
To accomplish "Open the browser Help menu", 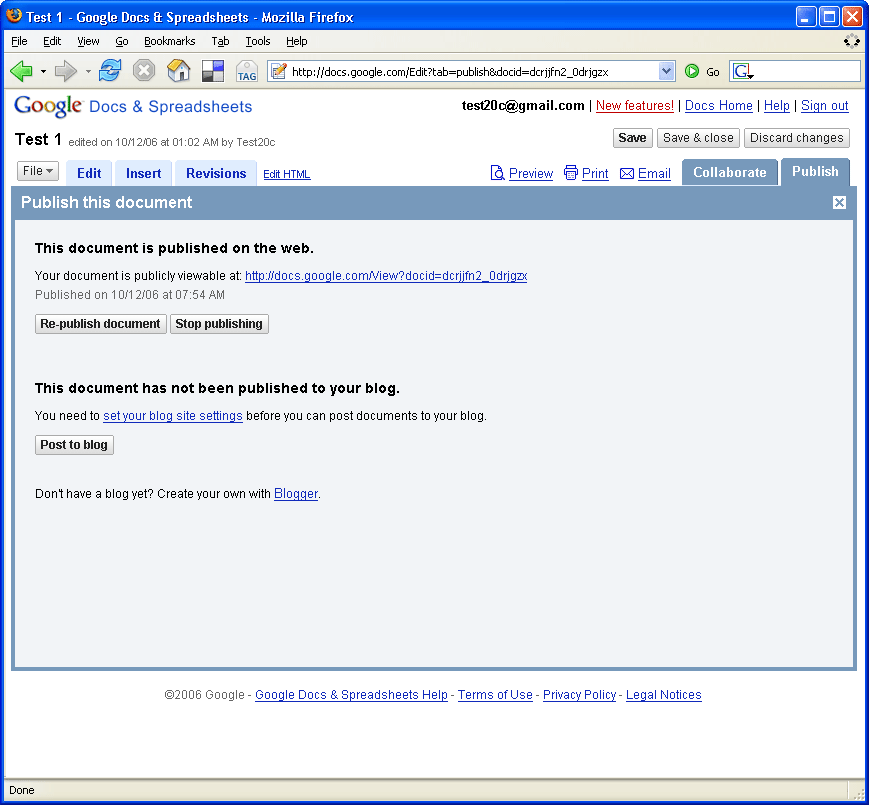I will [x=297, y=42].
